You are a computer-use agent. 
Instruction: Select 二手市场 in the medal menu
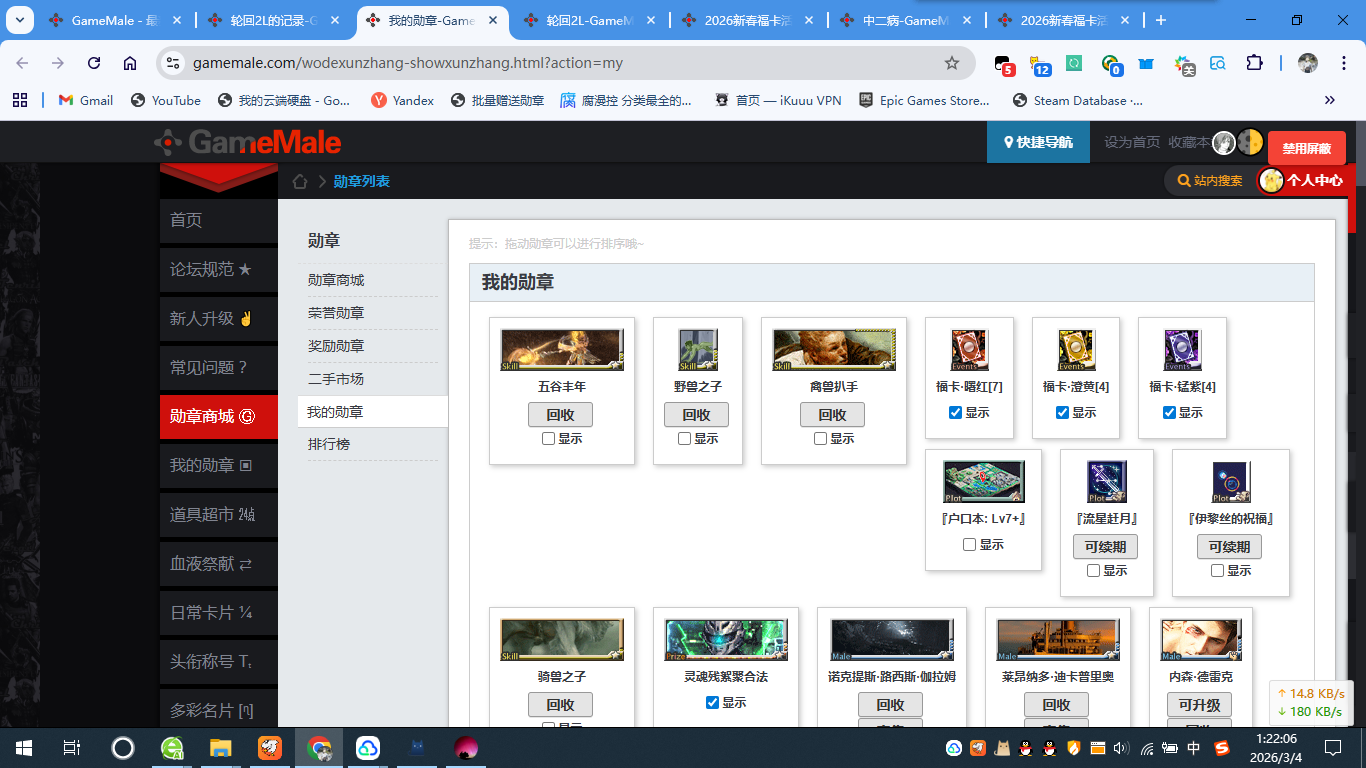point(335,379)
